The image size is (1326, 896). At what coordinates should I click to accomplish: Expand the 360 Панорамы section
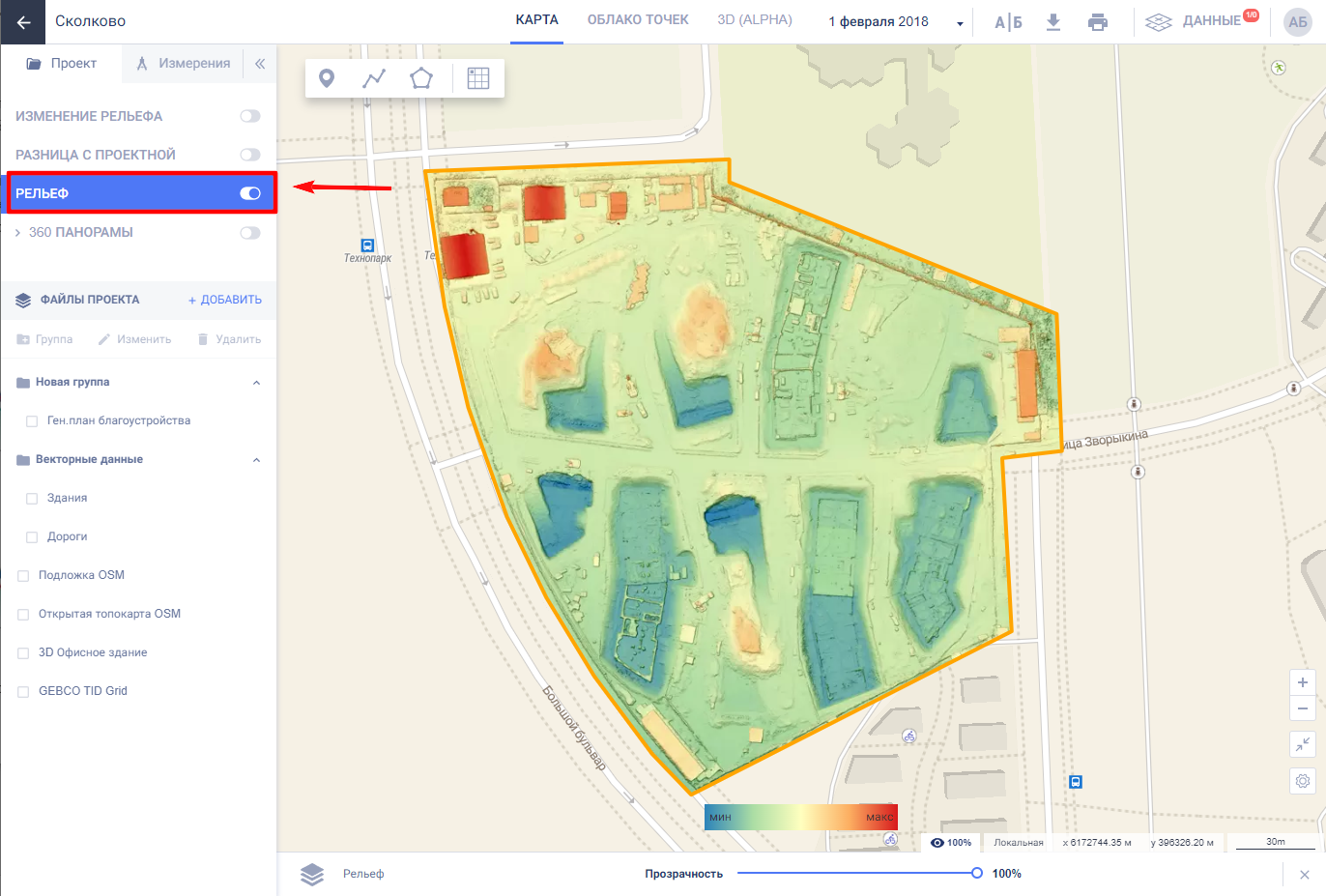17,233
